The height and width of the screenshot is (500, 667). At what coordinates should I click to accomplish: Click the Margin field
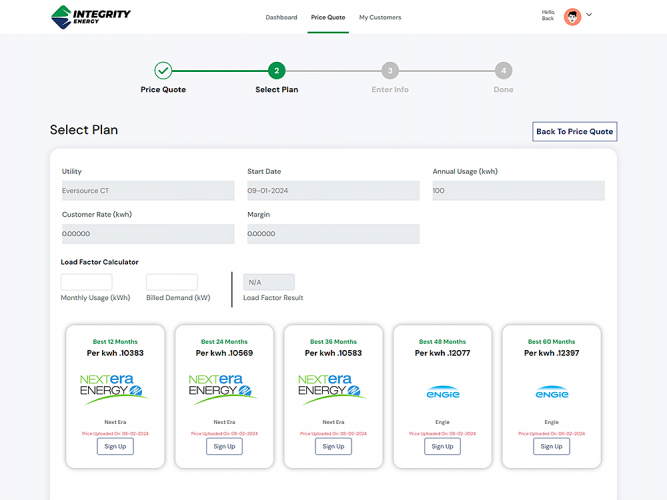click(x=333, y=234)
